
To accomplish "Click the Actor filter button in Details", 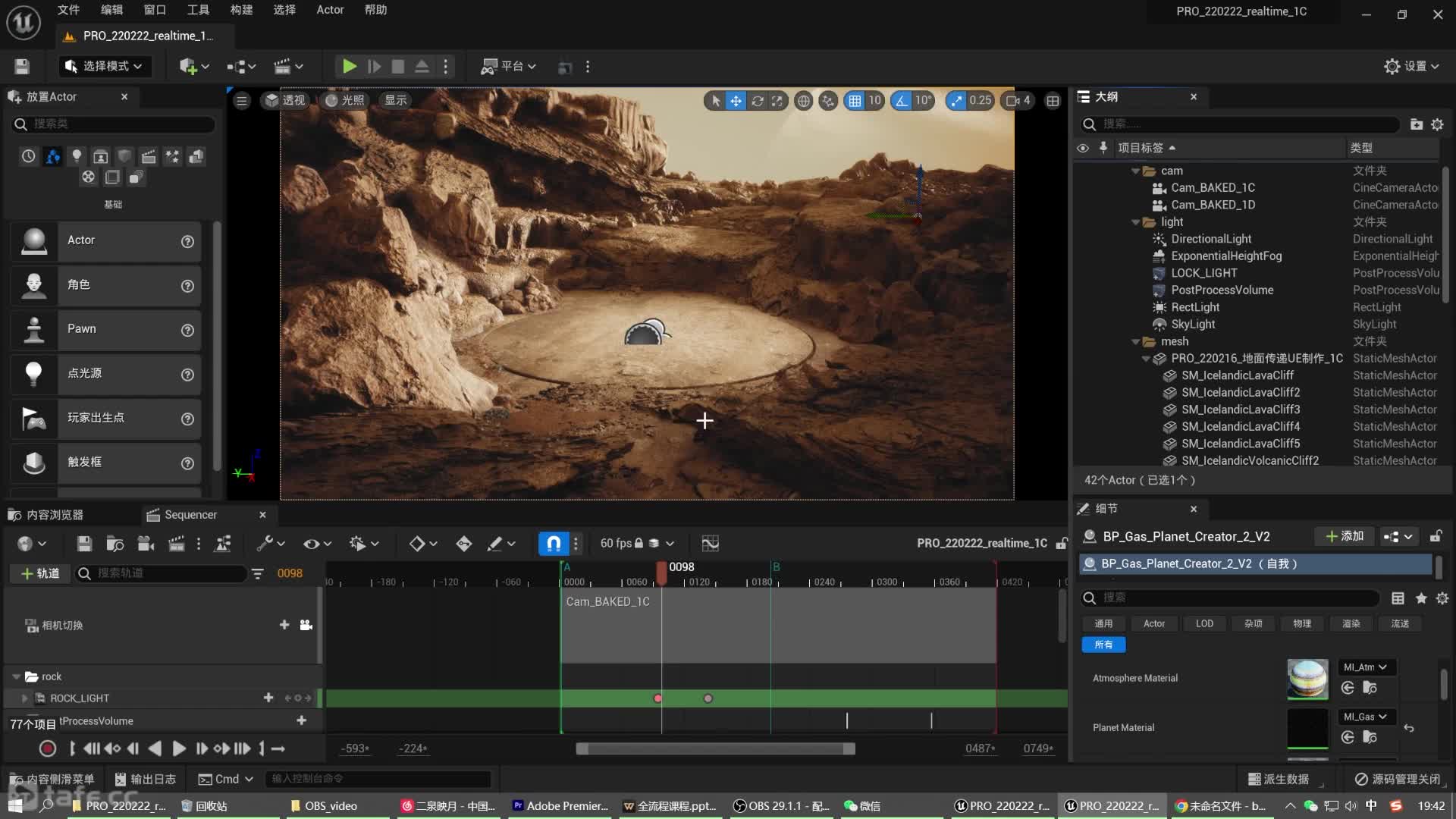I will tap(1153, 623).
